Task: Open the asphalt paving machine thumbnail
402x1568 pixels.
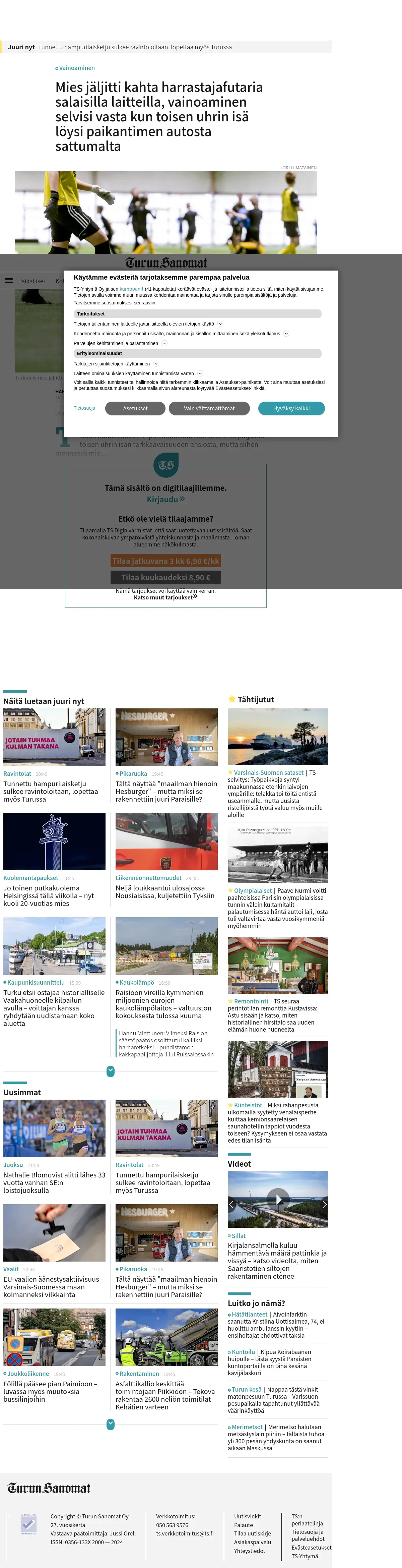Action: [x=166, y=1337]
